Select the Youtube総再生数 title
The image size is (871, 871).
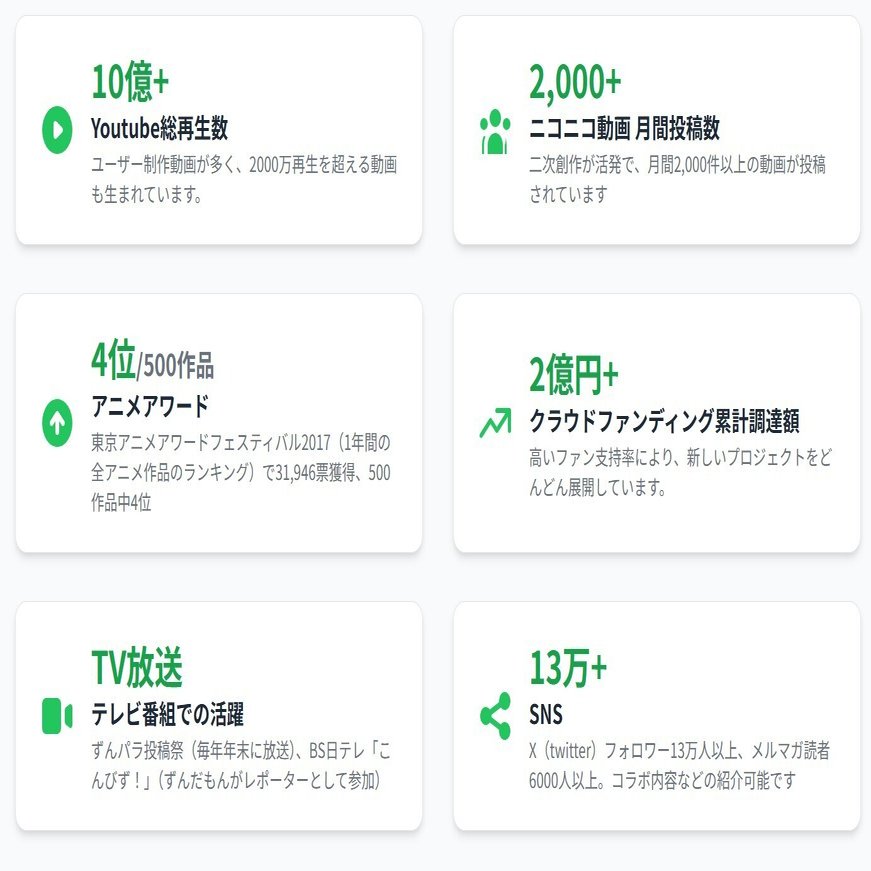coord(159,128)
